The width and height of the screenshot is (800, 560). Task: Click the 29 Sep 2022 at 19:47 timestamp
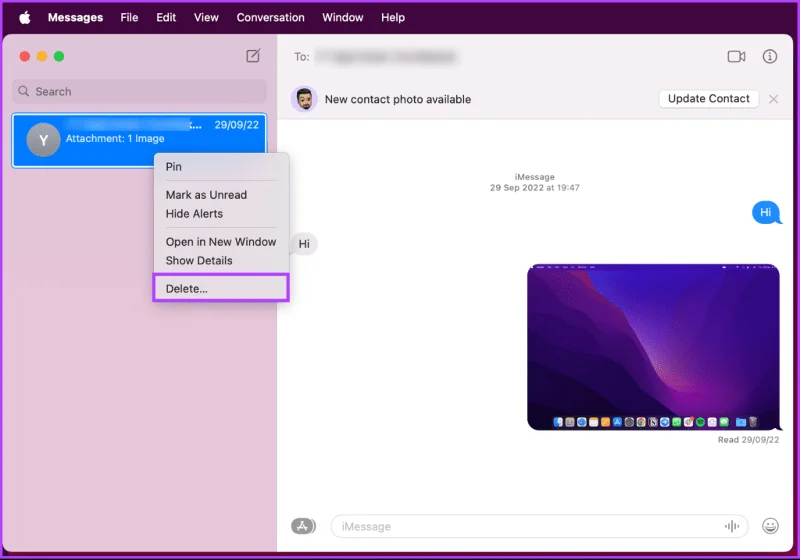point(535,188)
